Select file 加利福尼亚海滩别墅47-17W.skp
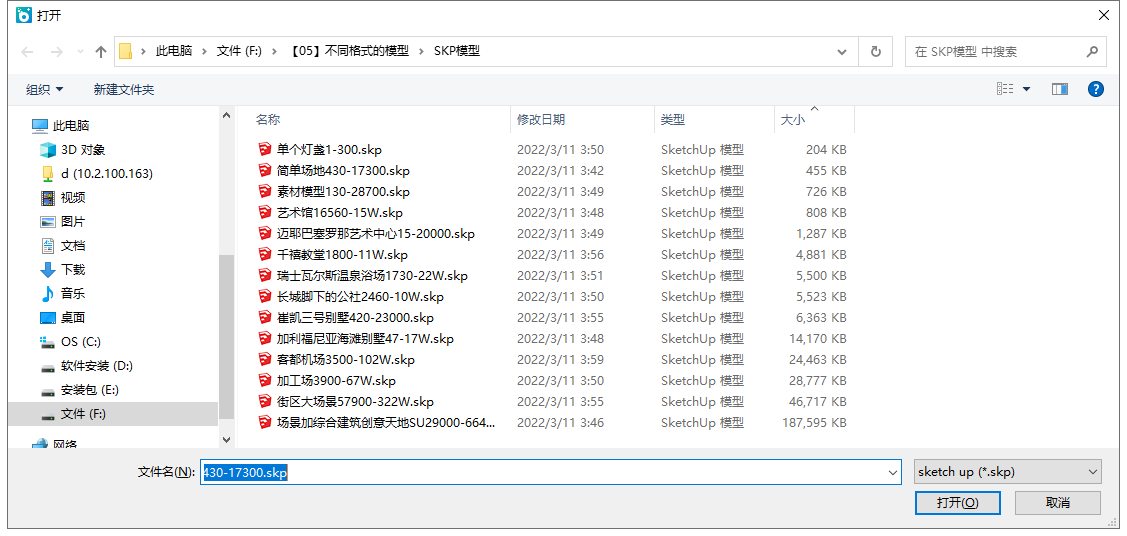 364,338
